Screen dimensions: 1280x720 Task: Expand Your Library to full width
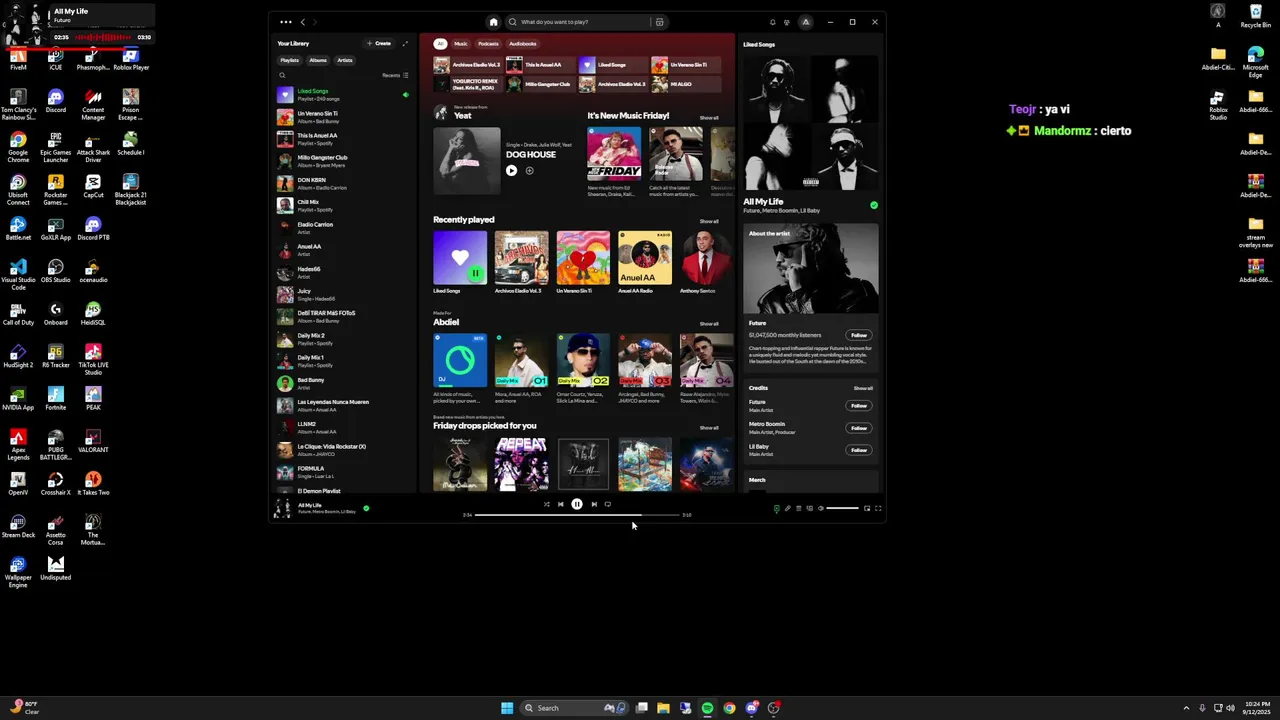(x=405, y=44)
